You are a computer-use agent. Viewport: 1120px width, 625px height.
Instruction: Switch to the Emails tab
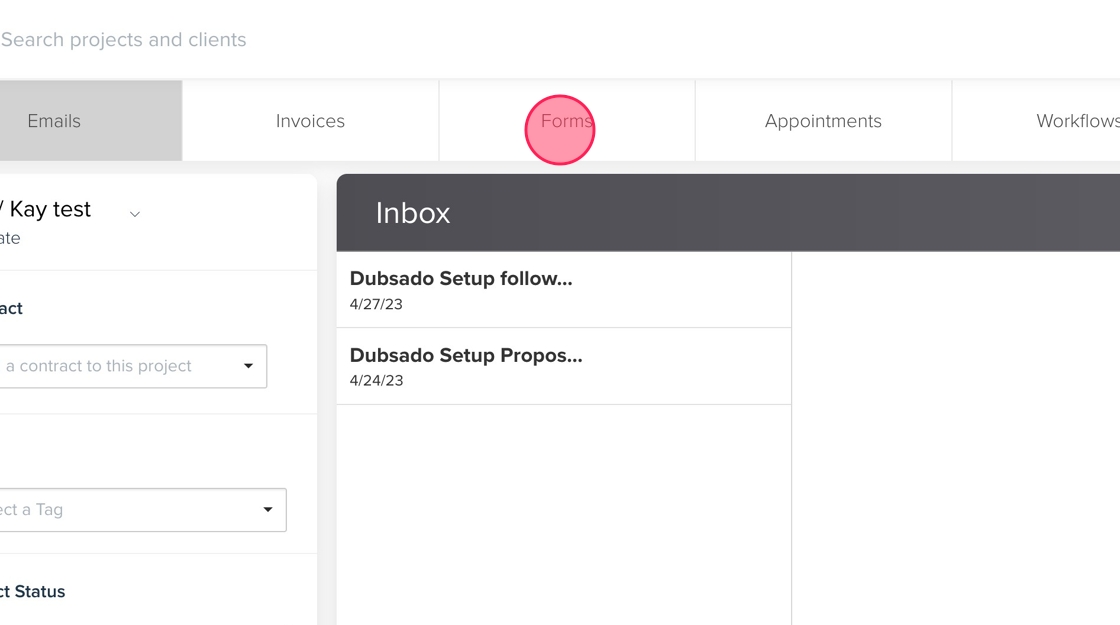tap(55, 121)
